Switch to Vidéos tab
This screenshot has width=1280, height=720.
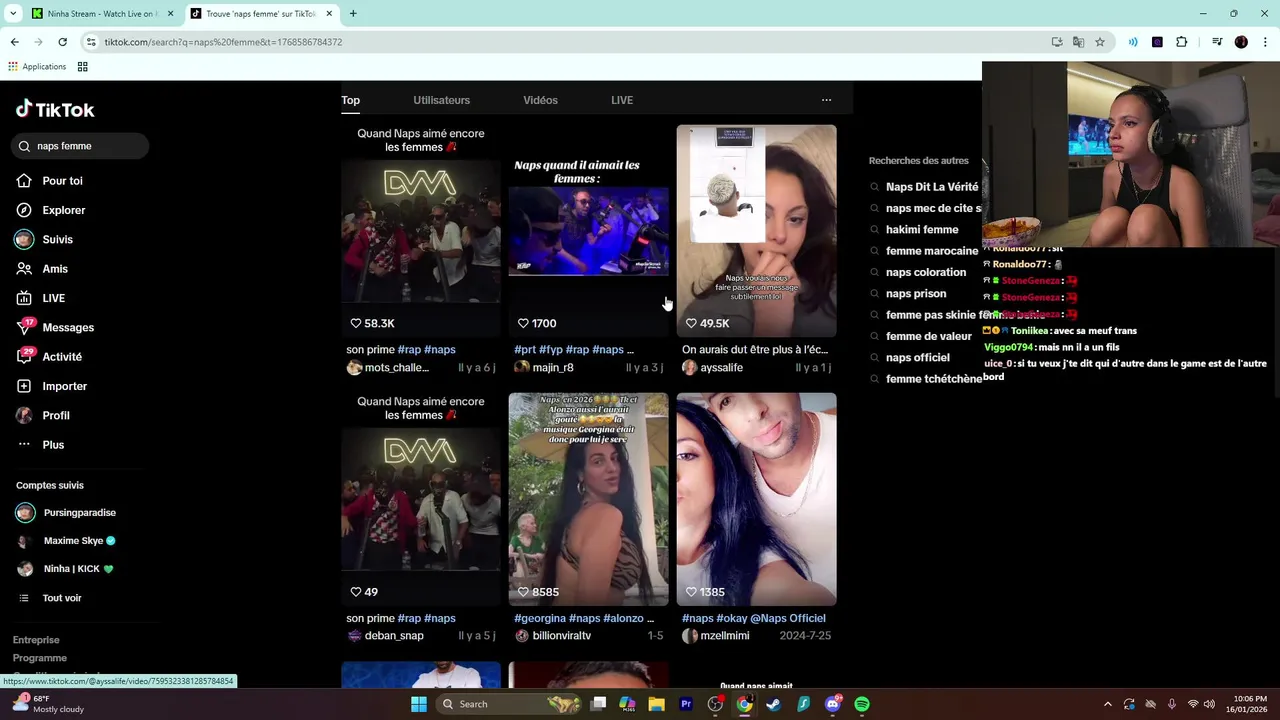click(540, 100)
